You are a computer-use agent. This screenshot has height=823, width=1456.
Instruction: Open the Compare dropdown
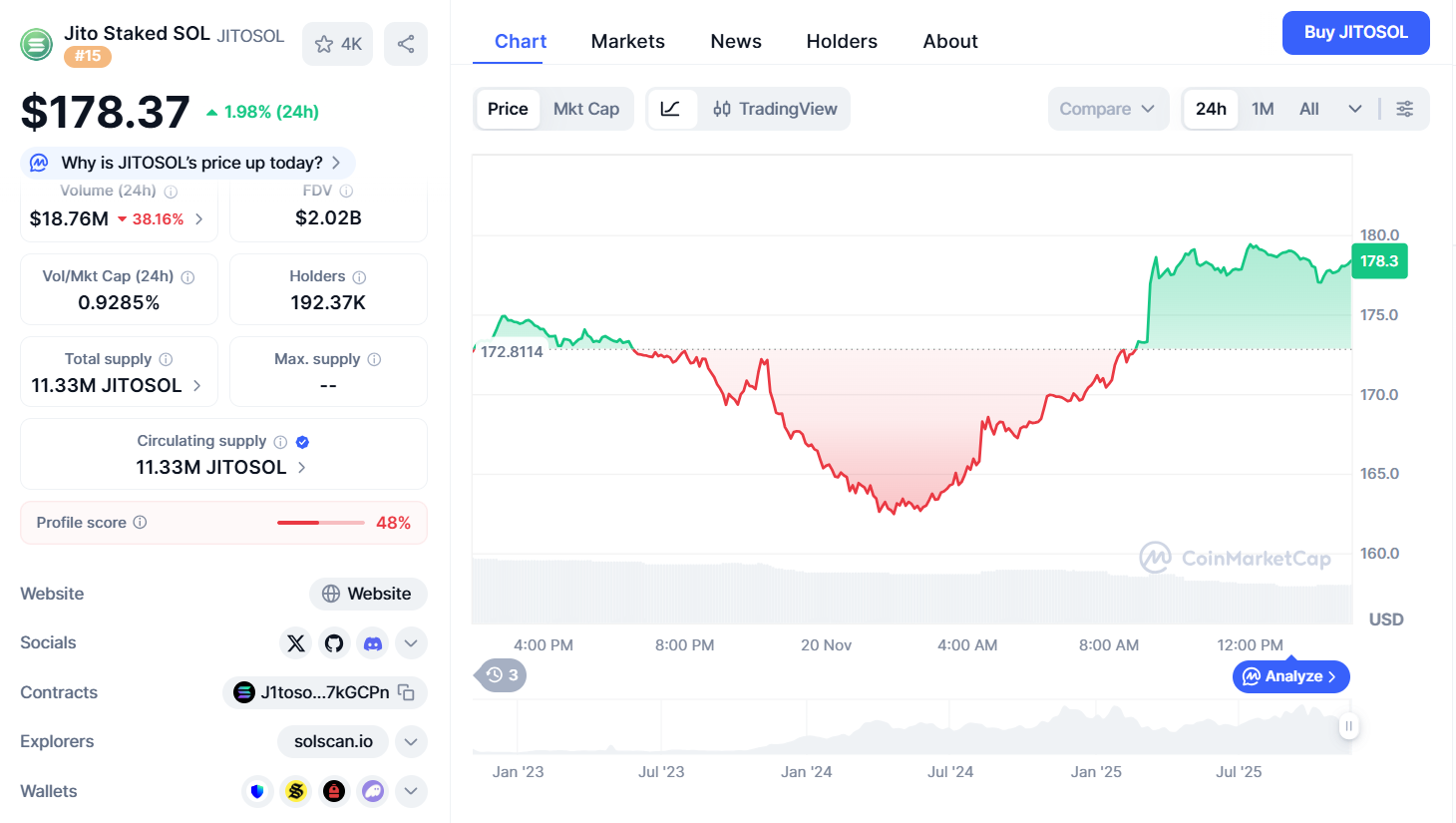coord(1107,109)
